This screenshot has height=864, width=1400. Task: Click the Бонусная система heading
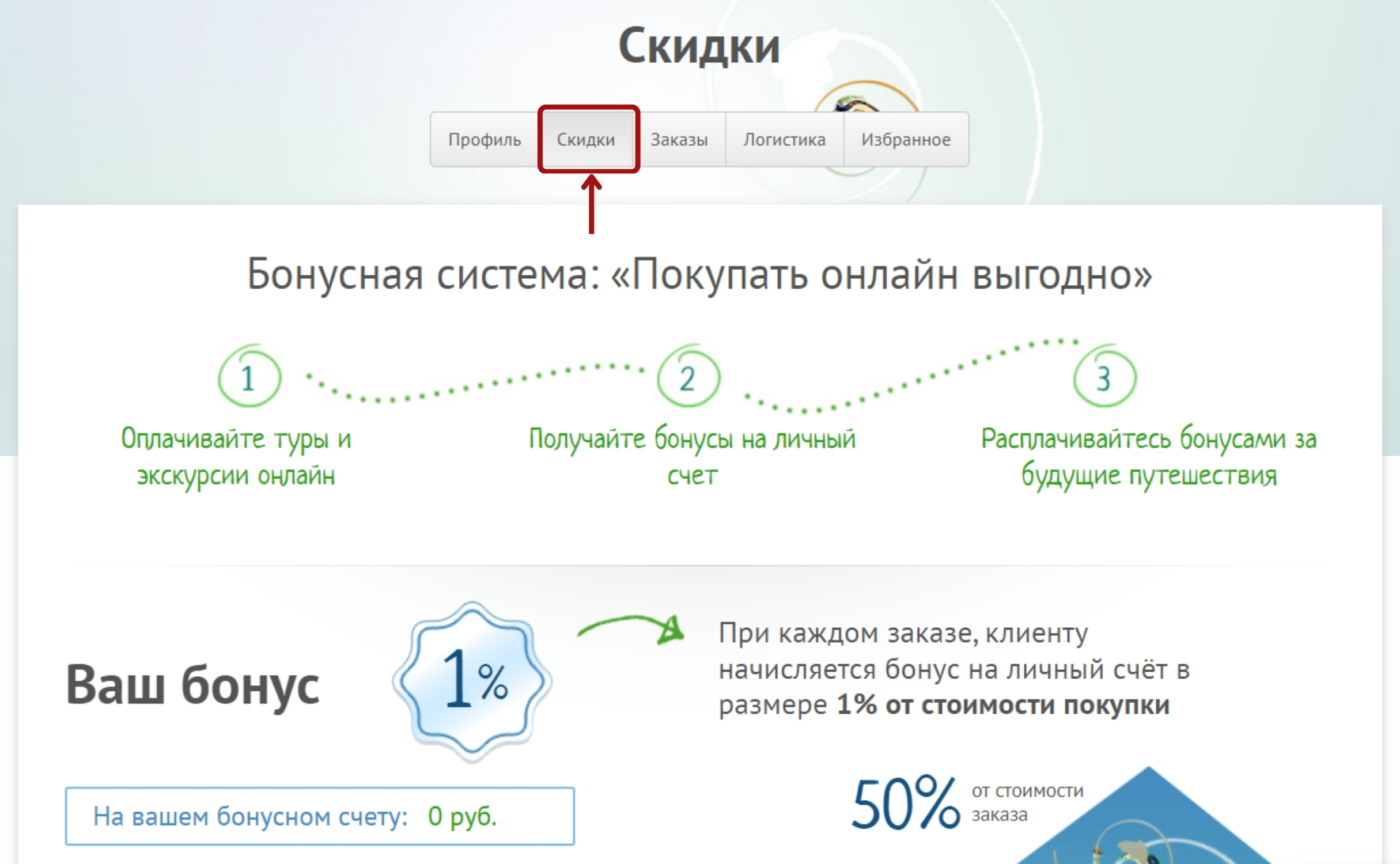click(699, 275)
